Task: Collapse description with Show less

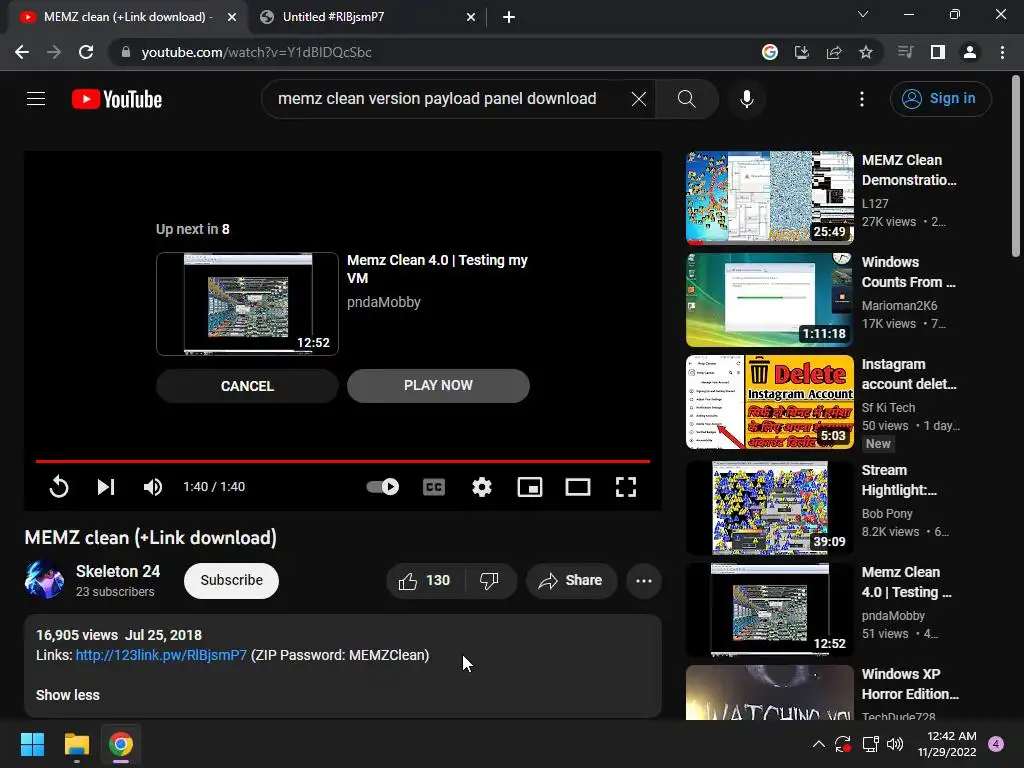Action: 68,695
